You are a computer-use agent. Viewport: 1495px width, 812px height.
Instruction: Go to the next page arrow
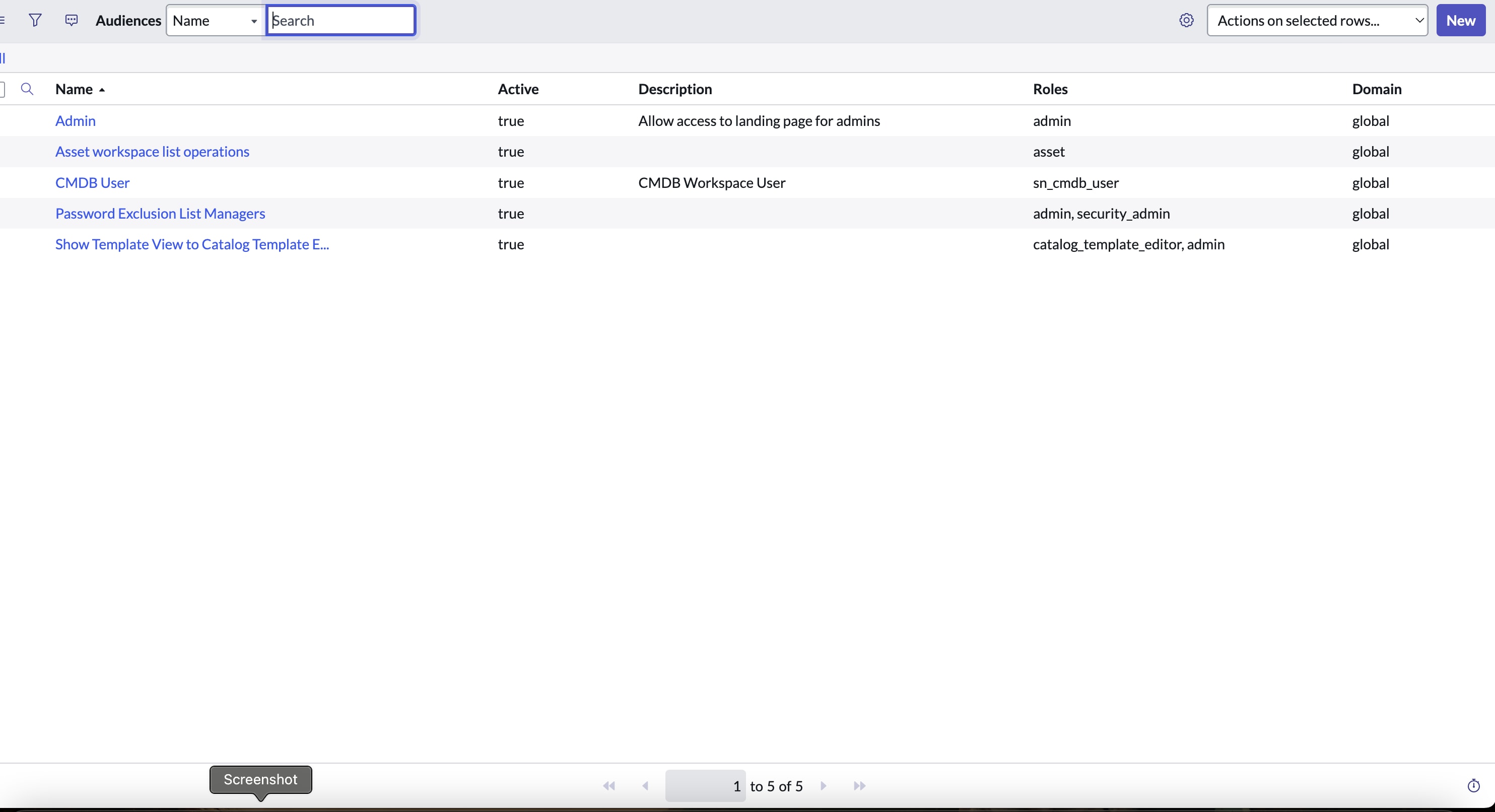(x=823, y=786)
